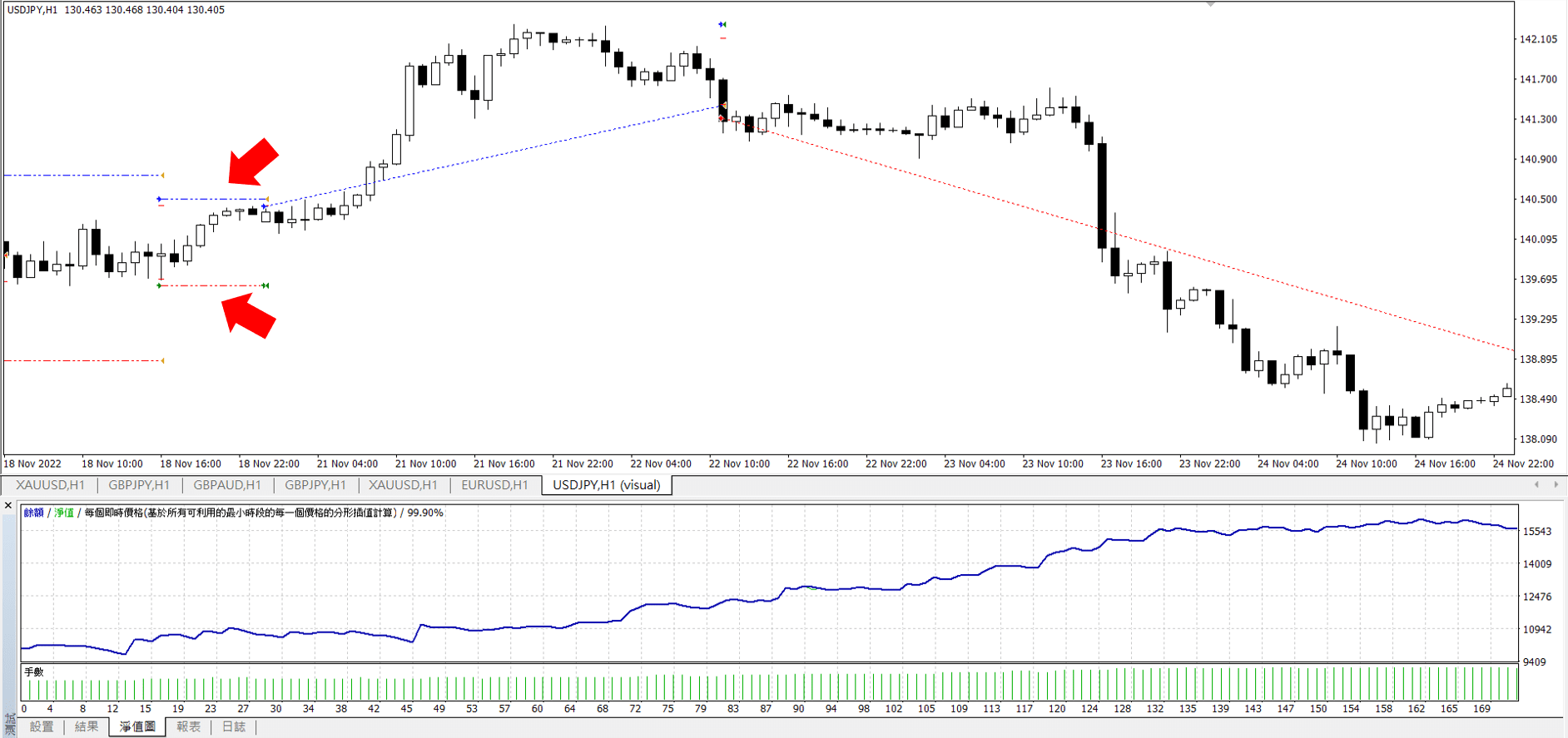Open the leftmost XAUUSD,H1 chart tab
The image size is (1568, 738).
pos(50,485)
